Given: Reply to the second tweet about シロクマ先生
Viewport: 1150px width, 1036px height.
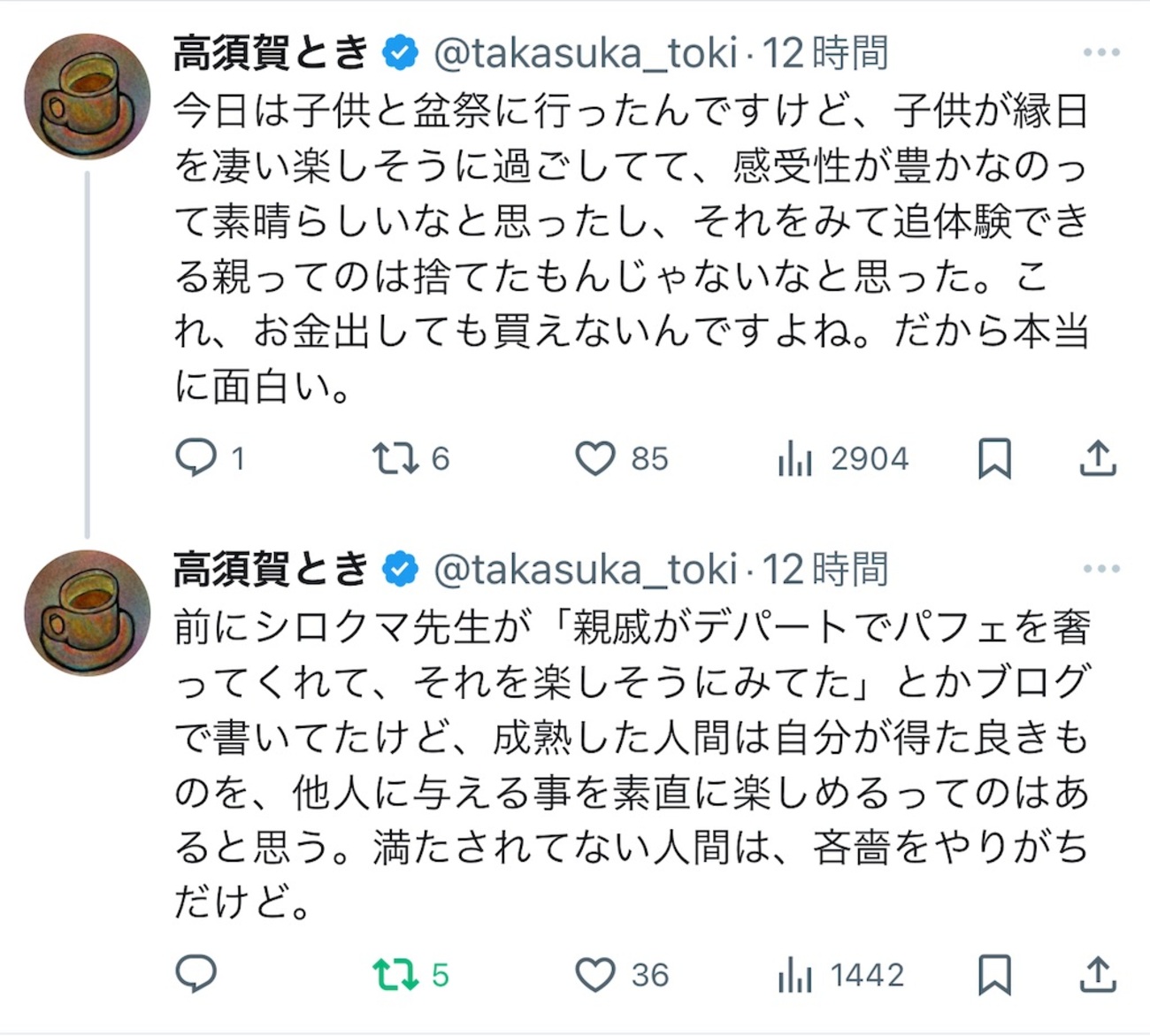Looking at the screenshot, I should tap(196, 974).
